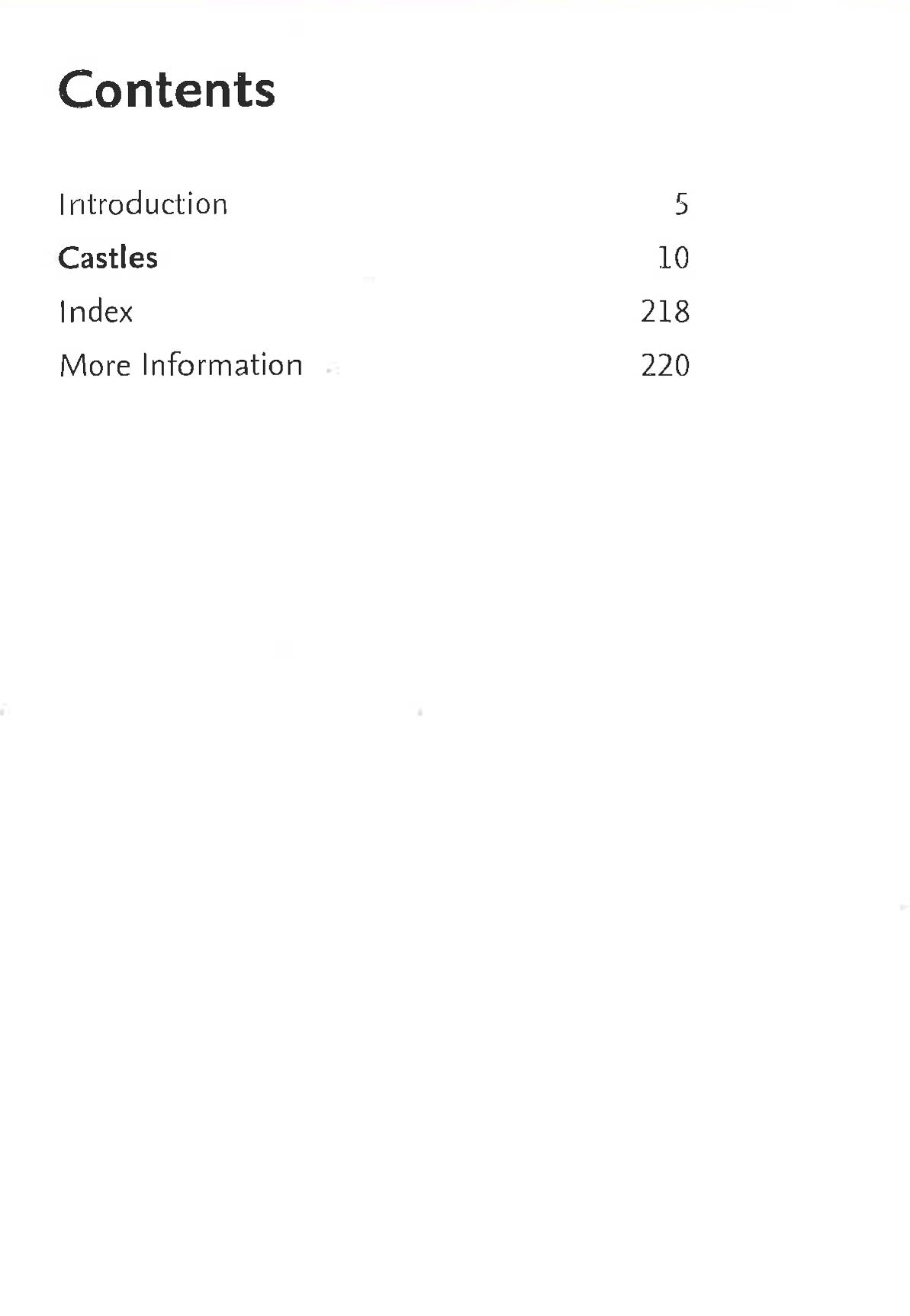Click page number 218 beside Index
910x1316 pixels.
pyautogui.click(x=665, y=312)
